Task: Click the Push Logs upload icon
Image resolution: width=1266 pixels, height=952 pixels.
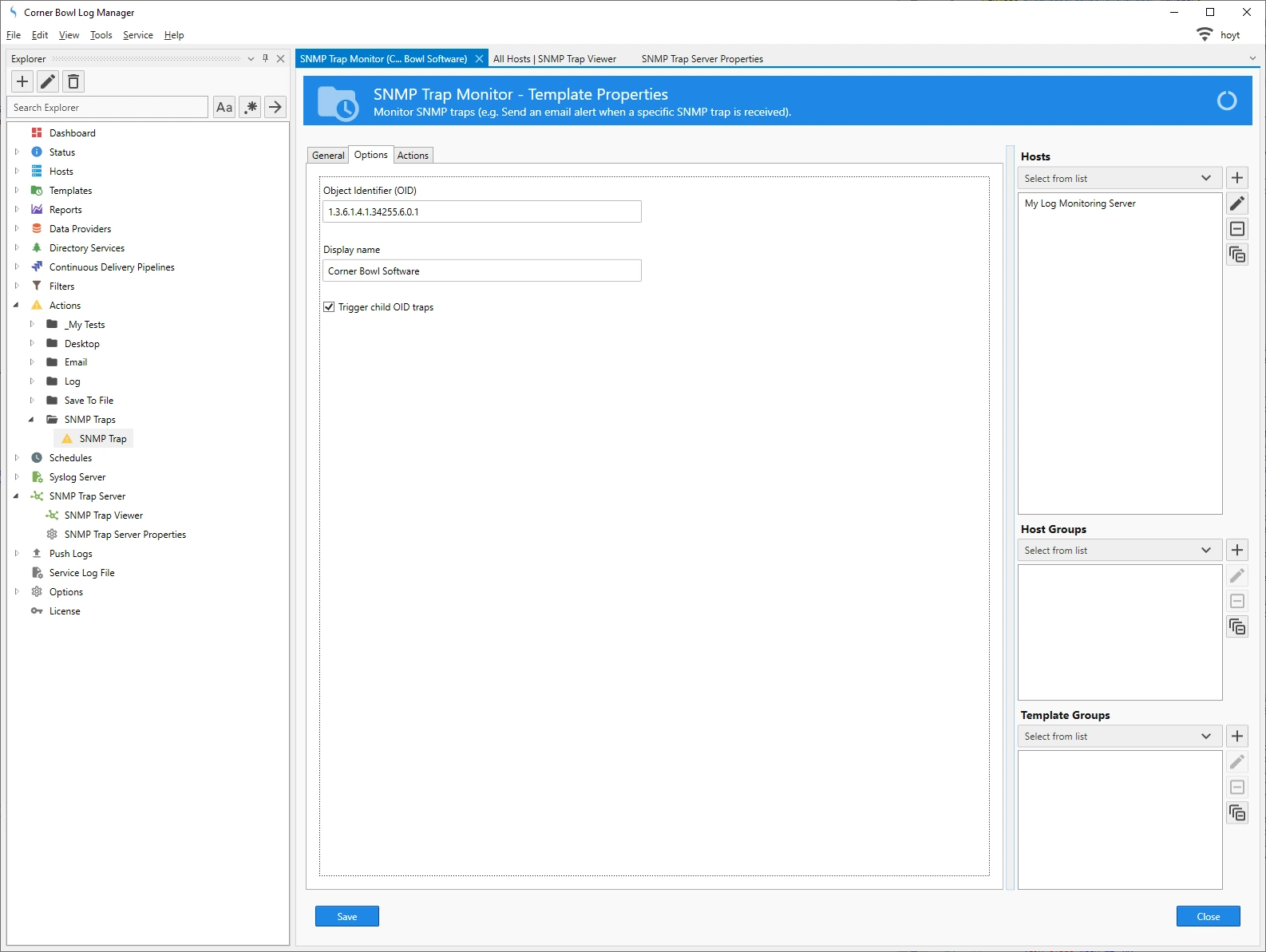Action: coord(37,553)
